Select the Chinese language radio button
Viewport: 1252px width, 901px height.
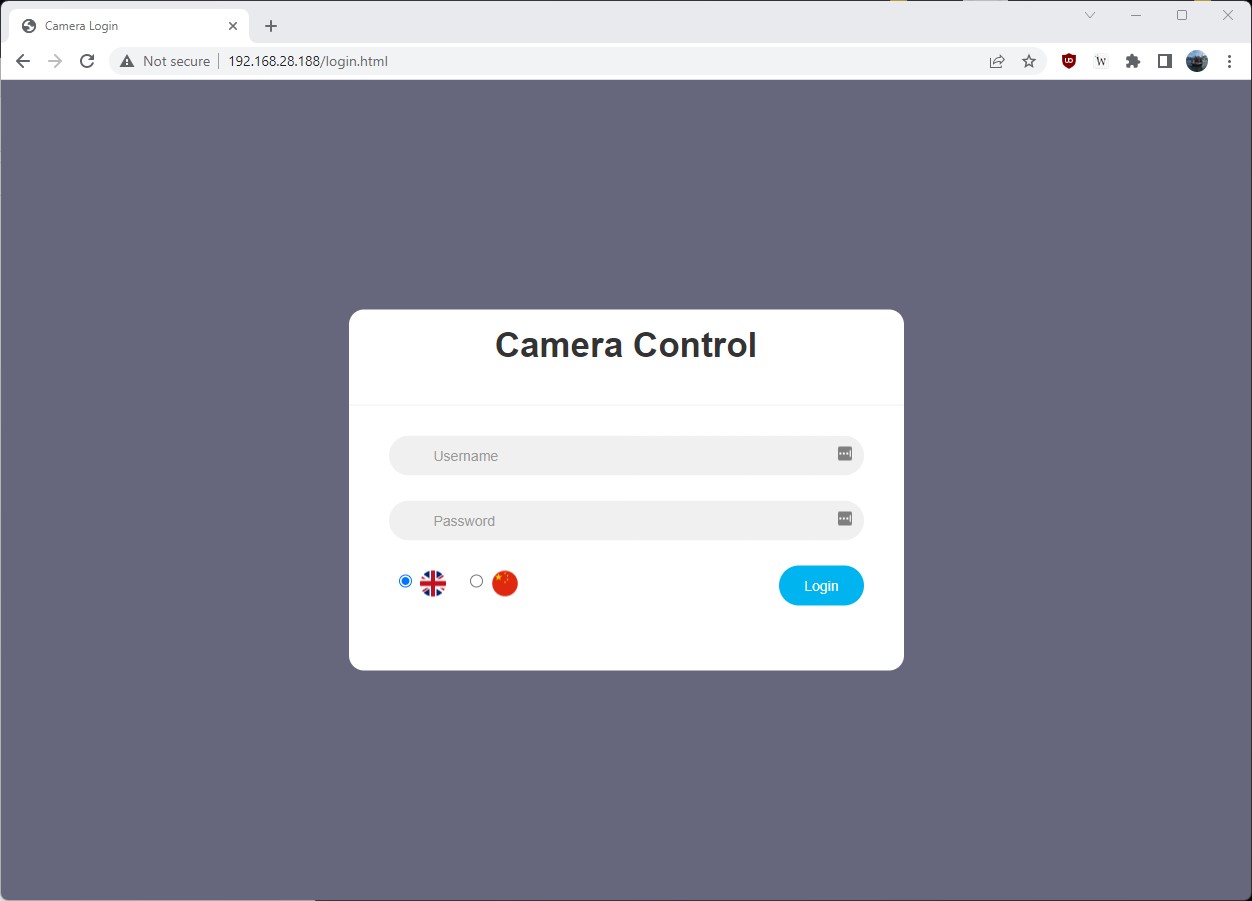point(476,581)
